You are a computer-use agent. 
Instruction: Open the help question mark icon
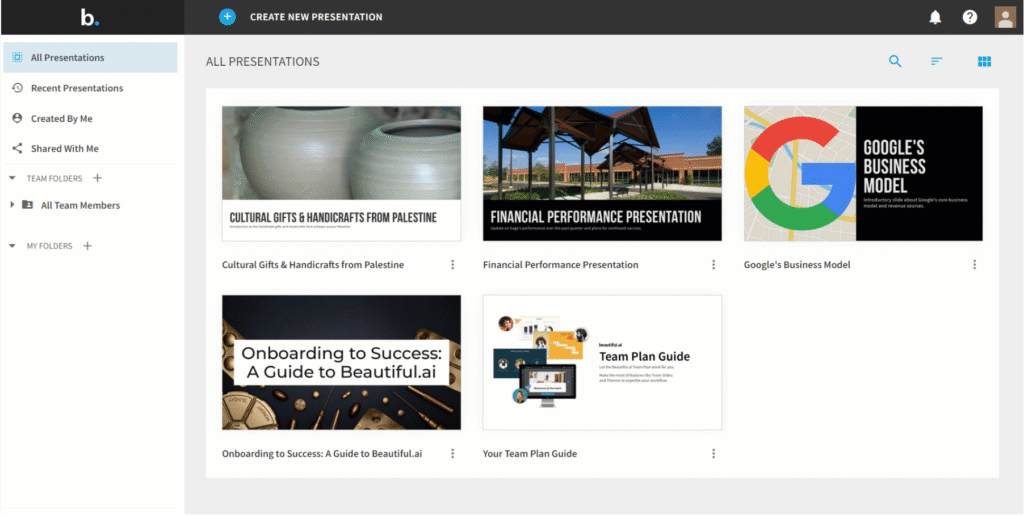pos(969,17)
